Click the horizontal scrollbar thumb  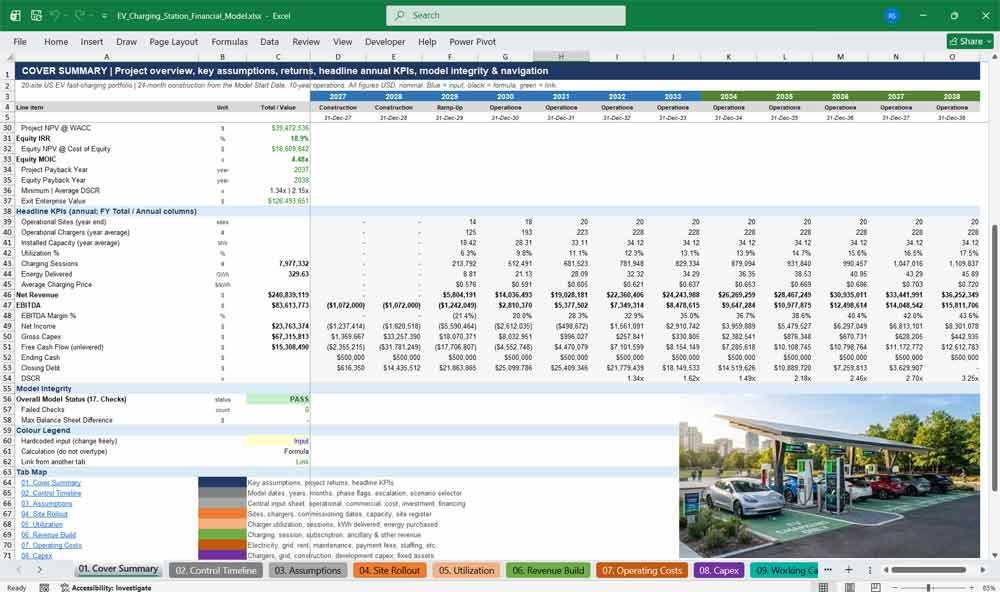pyautogui.click(x=929, y=570)
